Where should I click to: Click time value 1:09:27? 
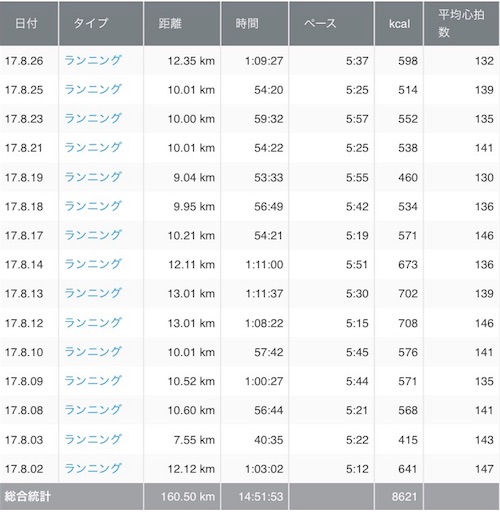(x=264, y=61)
